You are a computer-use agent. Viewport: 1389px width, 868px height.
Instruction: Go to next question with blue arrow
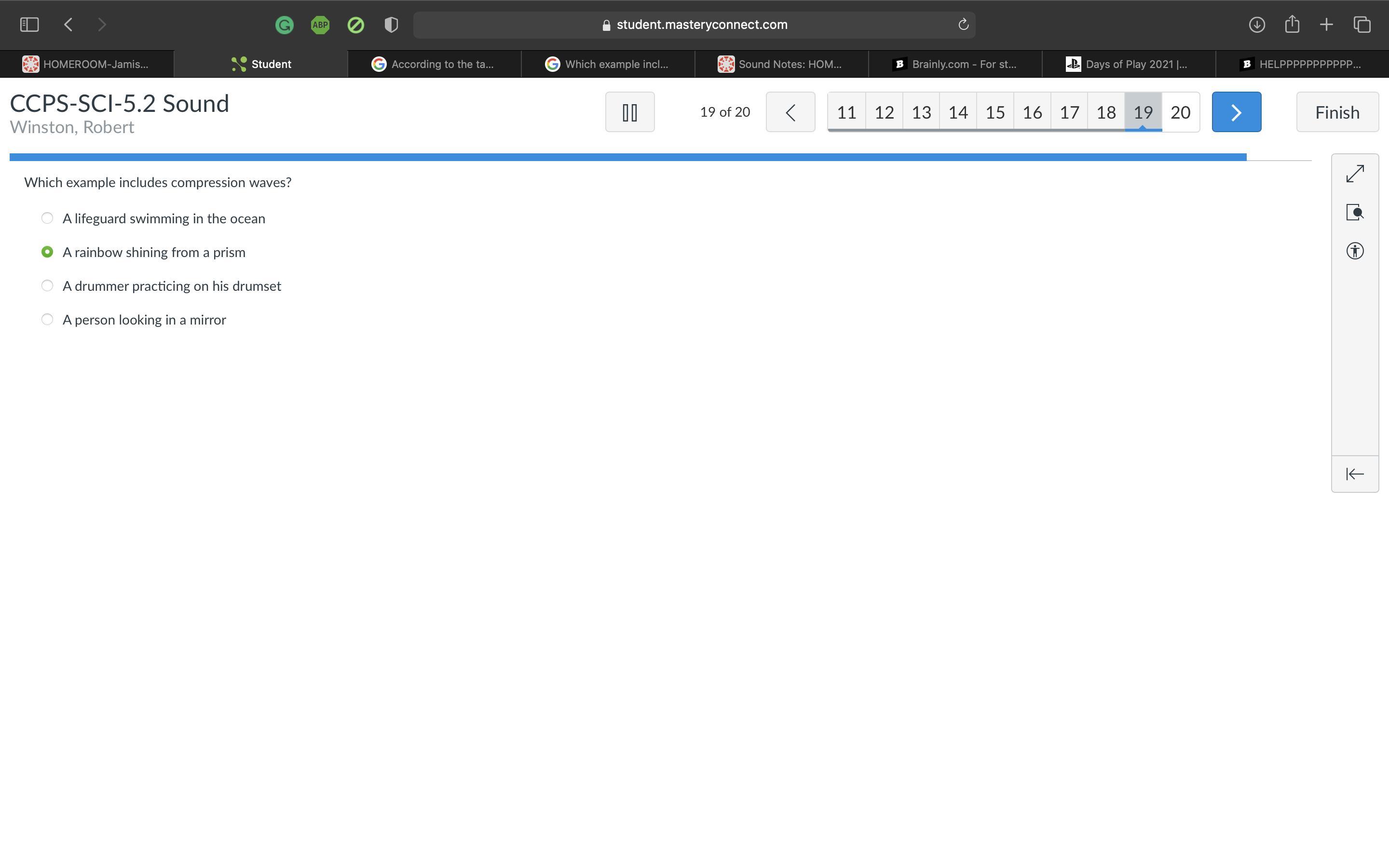[1236, 112]
